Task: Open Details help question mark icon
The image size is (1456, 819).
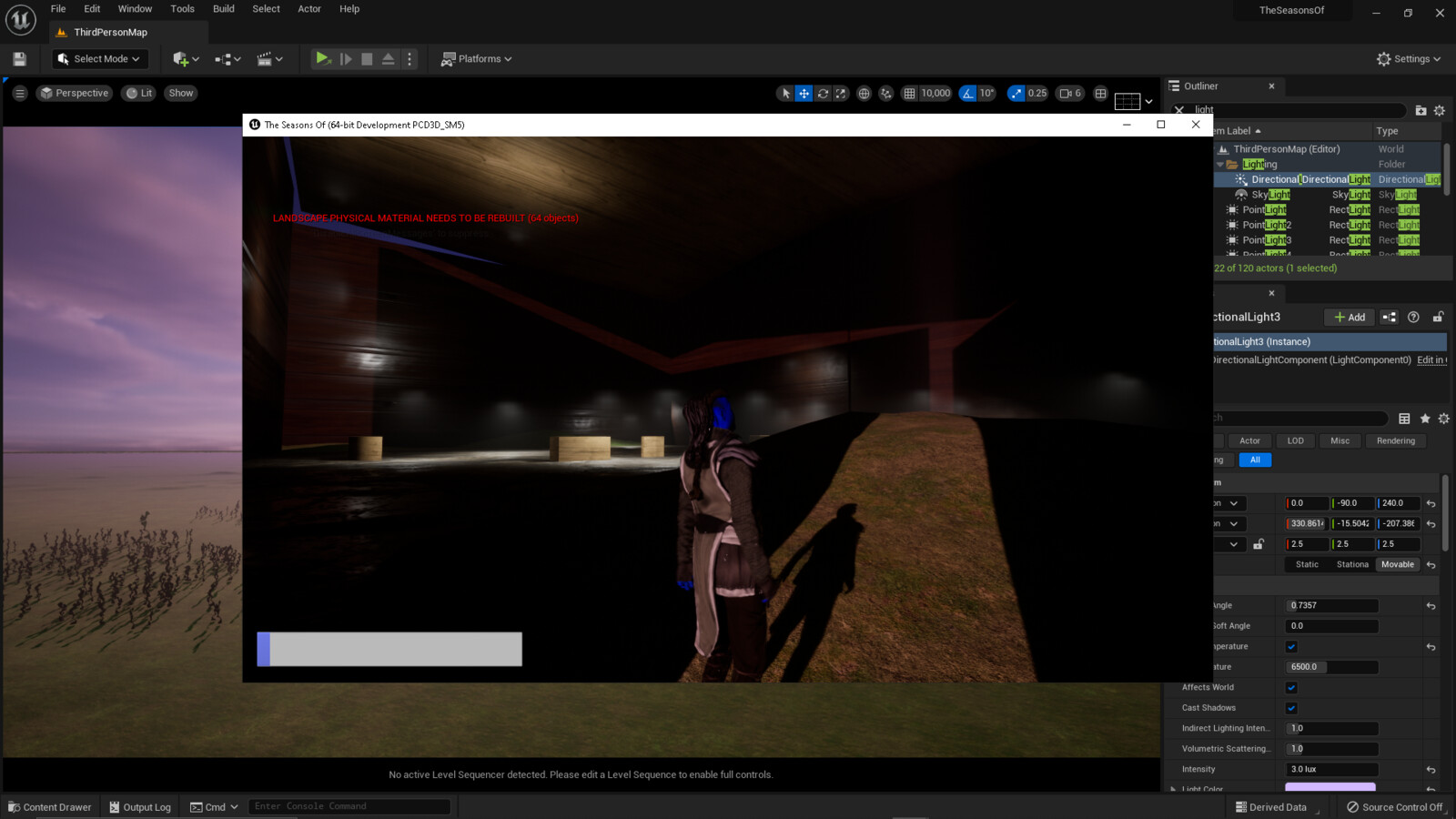Action: pyautogui.click(x=1413, y=317)
